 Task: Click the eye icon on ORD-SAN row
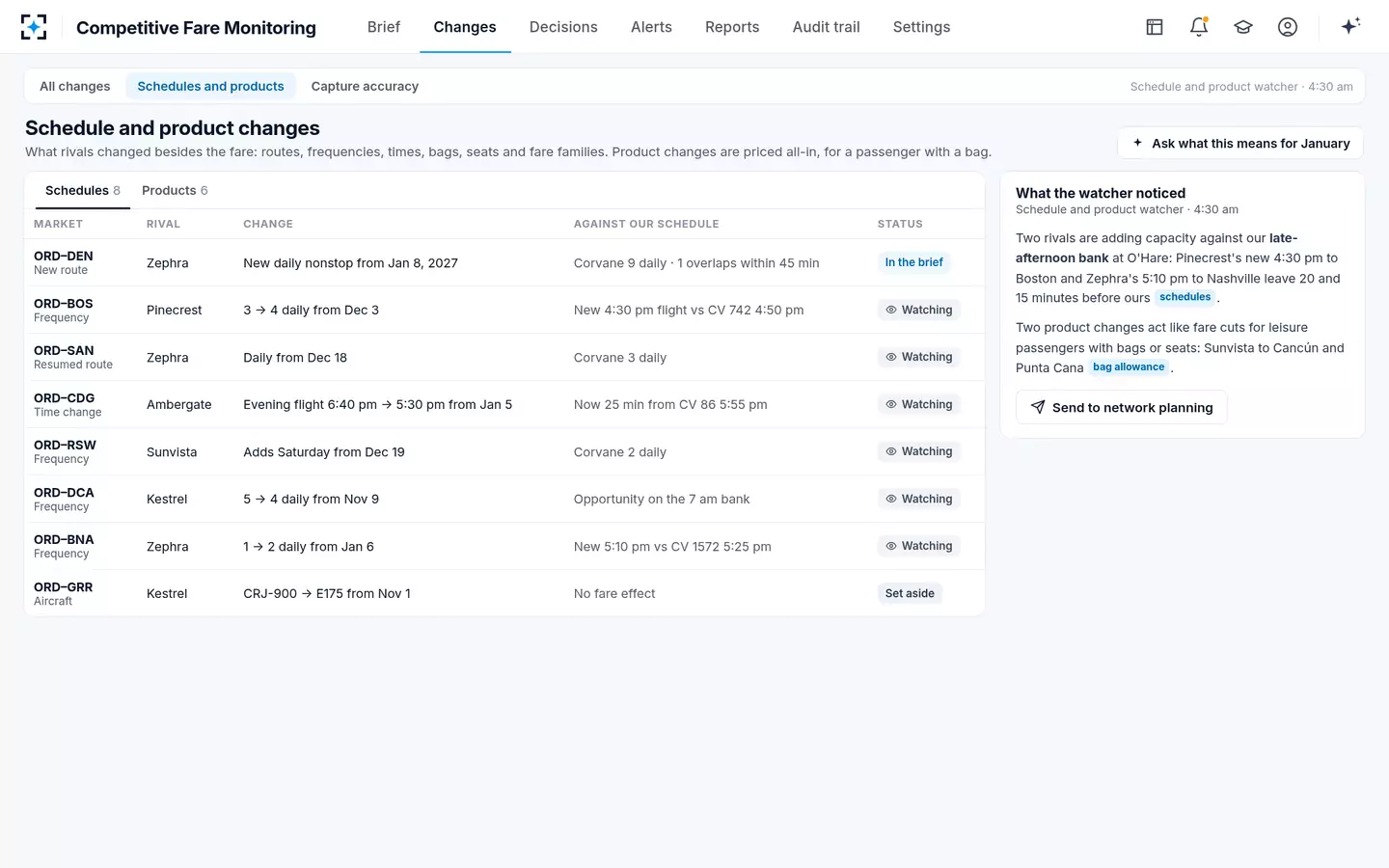[x=891, y=357]
